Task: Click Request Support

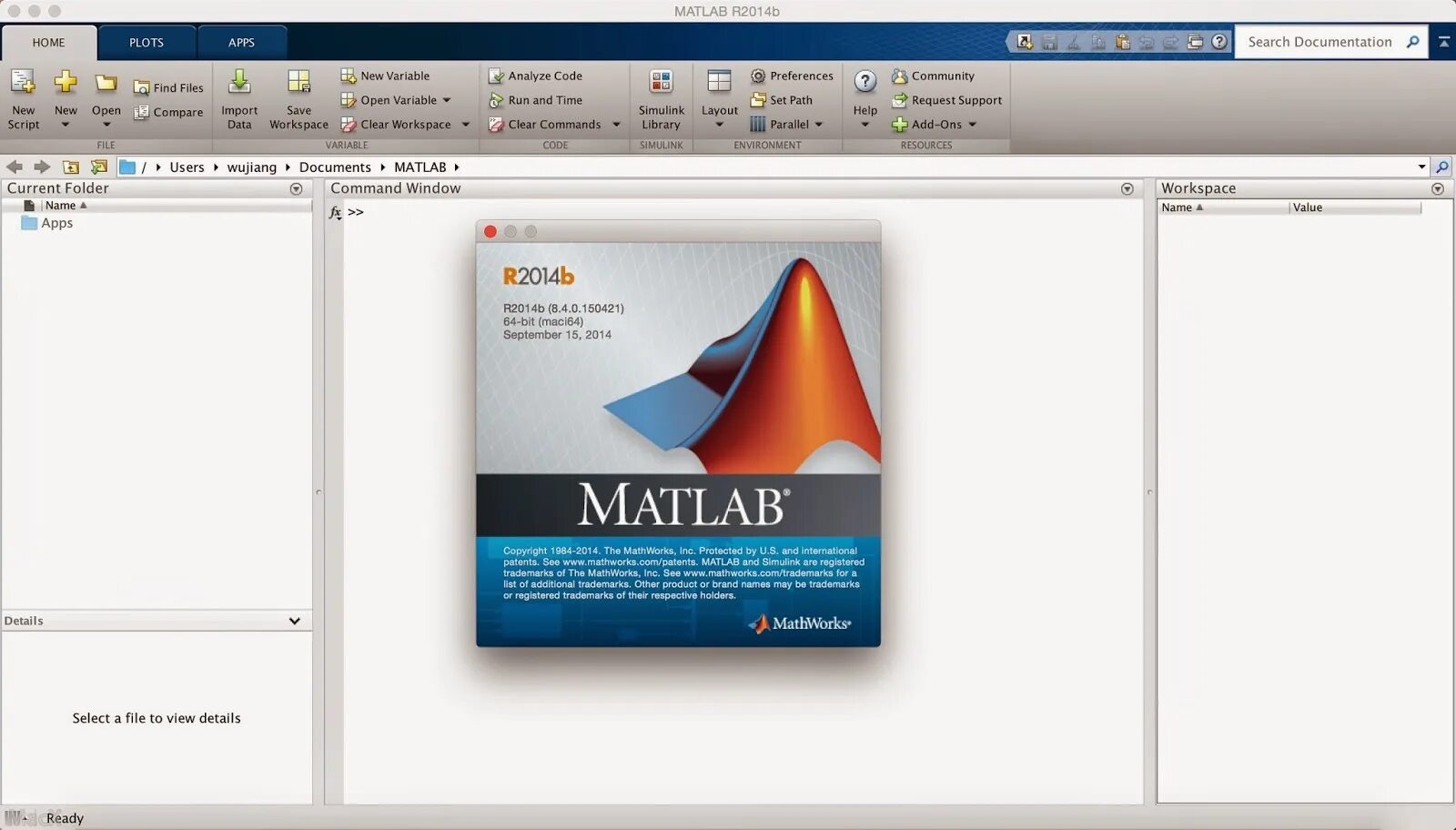Action: point(946,100)
